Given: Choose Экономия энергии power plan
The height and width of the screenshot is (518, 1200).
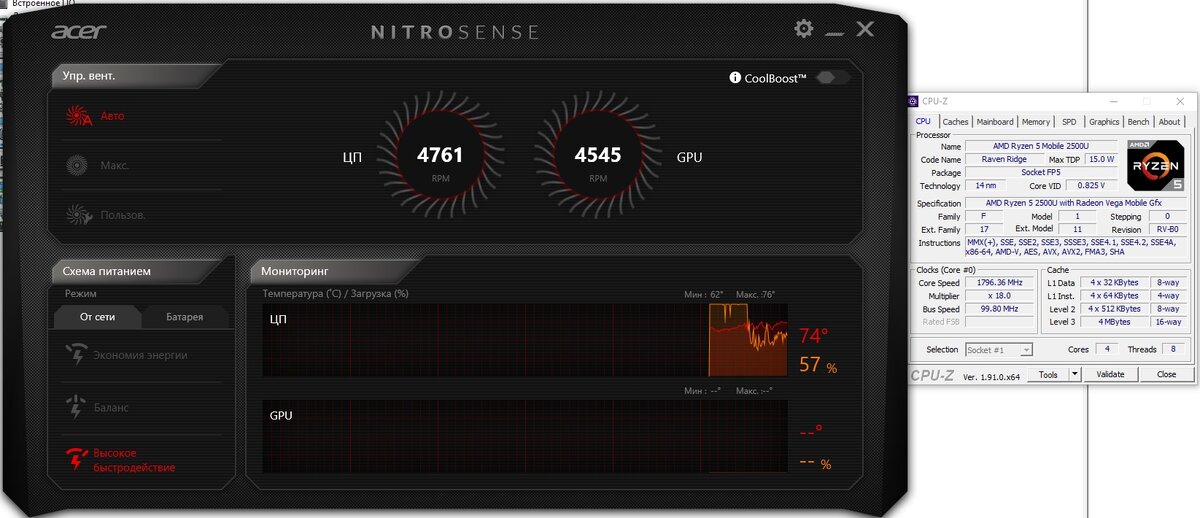Looking at the screenshot, I should coord(140,355).
